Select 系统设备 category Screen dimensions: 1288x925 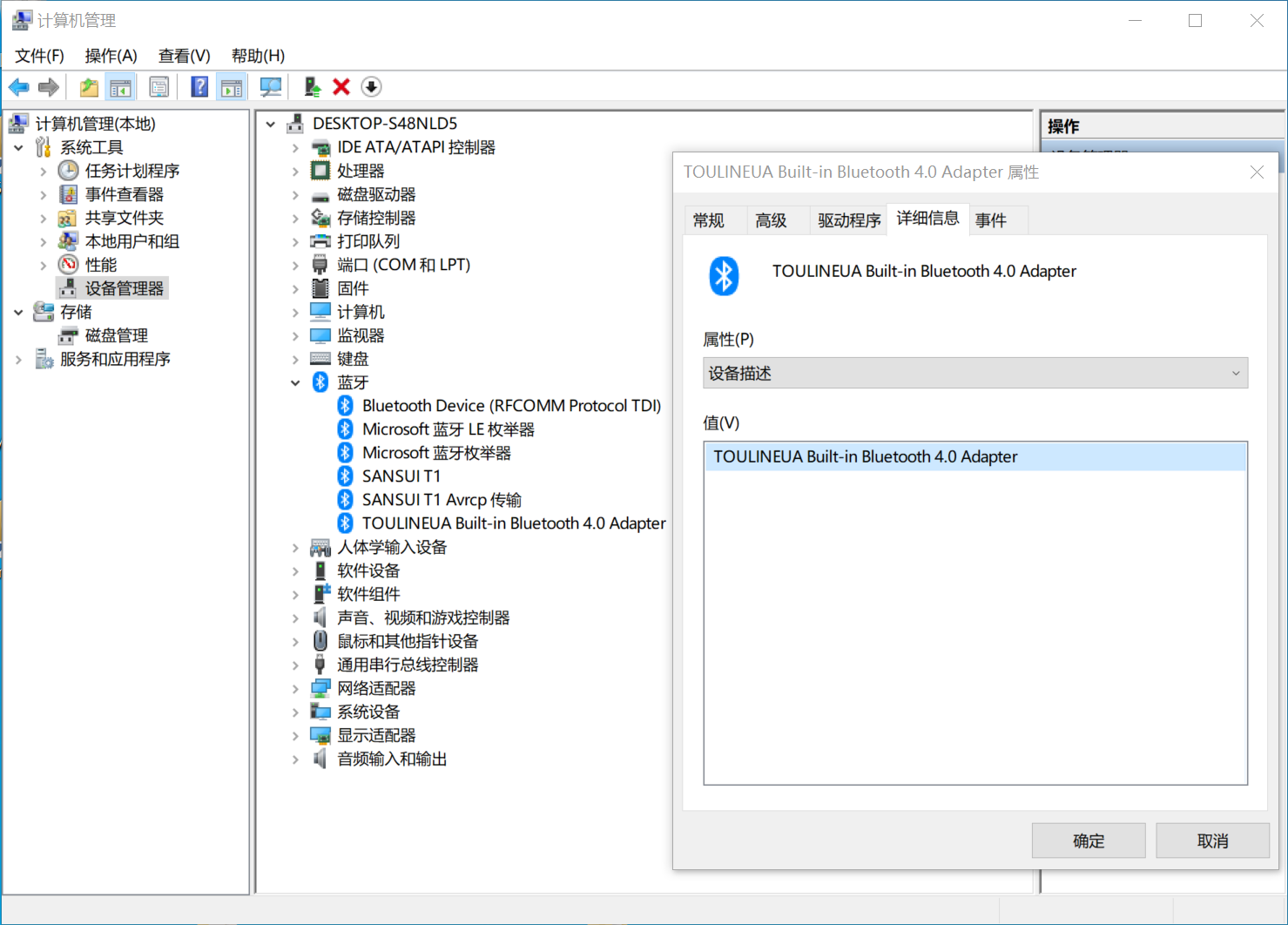[x=368, y=712]
